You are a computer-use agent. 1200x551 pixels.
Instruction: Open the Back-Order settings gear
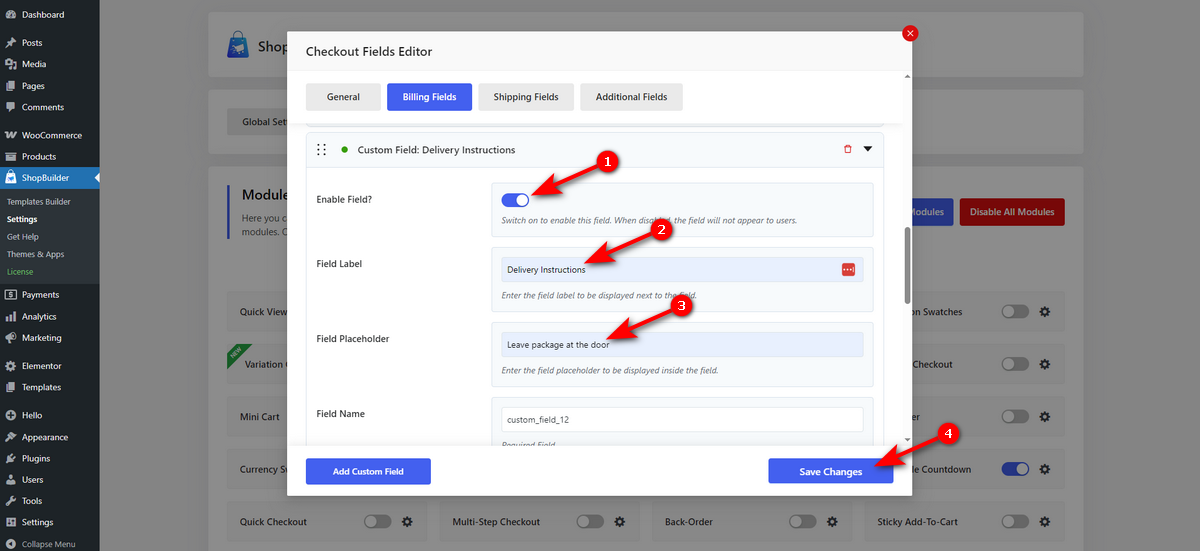point(832,522)
